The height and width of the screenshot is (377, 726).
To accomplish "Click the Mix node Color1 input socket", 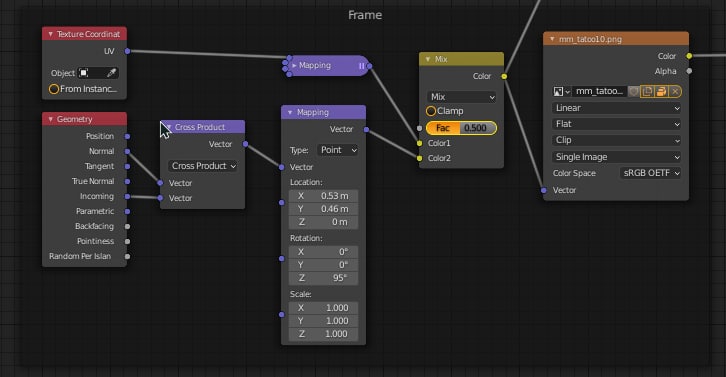I will pos(419,143).
